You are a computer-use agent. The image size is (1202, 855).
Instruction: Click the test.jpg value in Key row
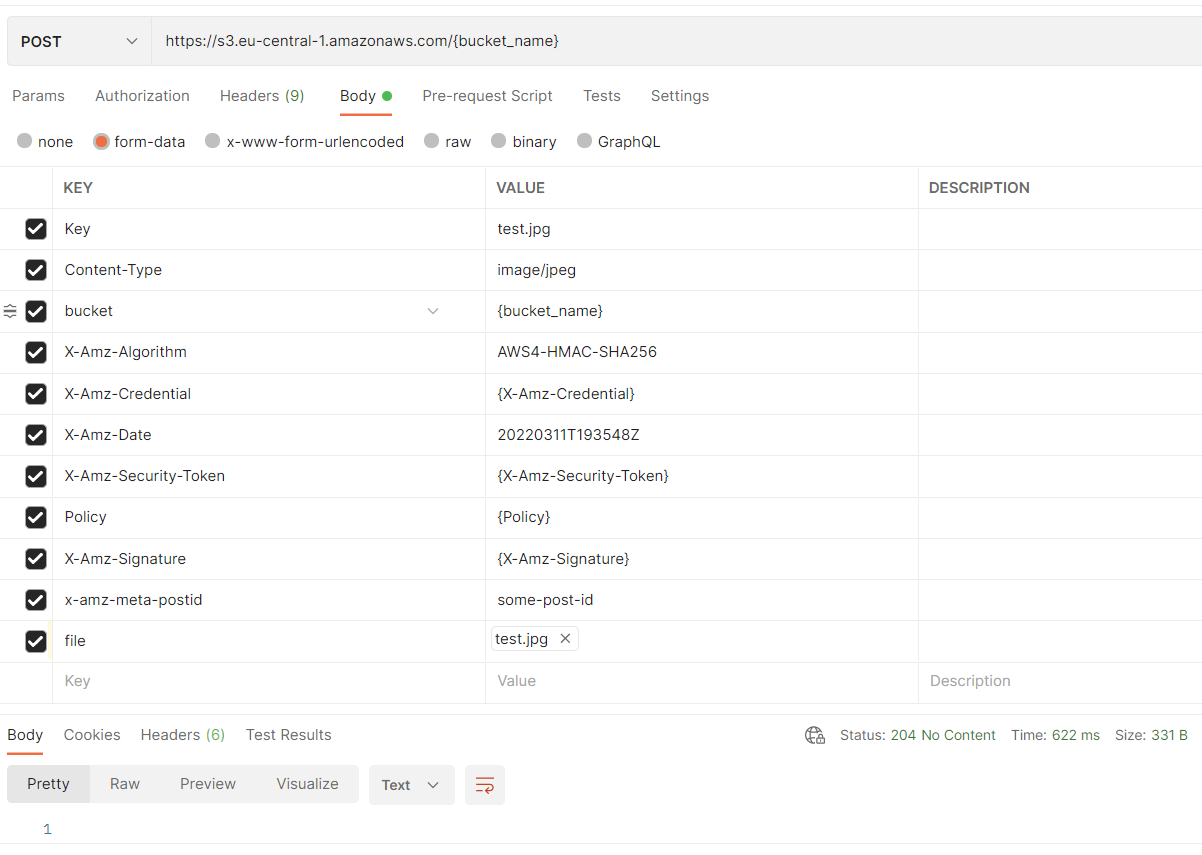coord(701,229)
